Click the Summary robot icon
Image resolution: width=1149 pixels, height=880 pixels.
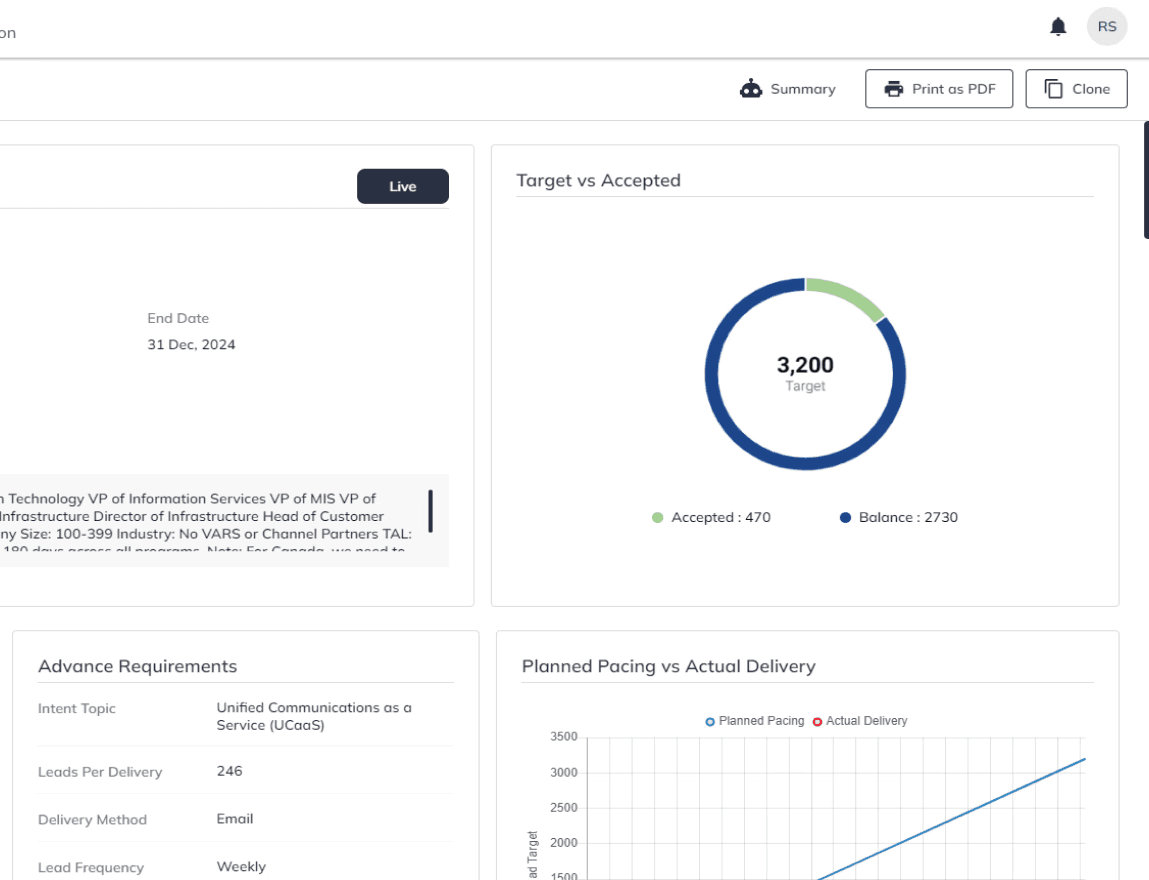751,89
